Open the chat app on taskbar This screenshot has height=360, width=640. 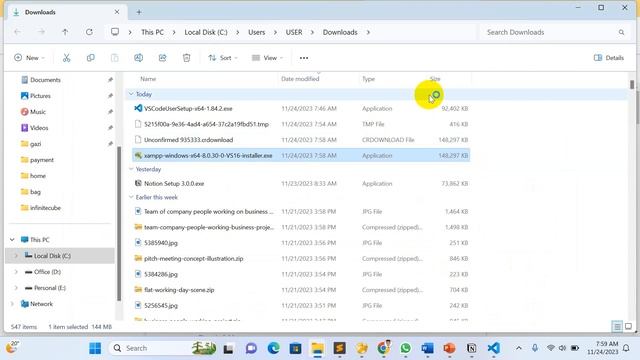pos(251,348)
